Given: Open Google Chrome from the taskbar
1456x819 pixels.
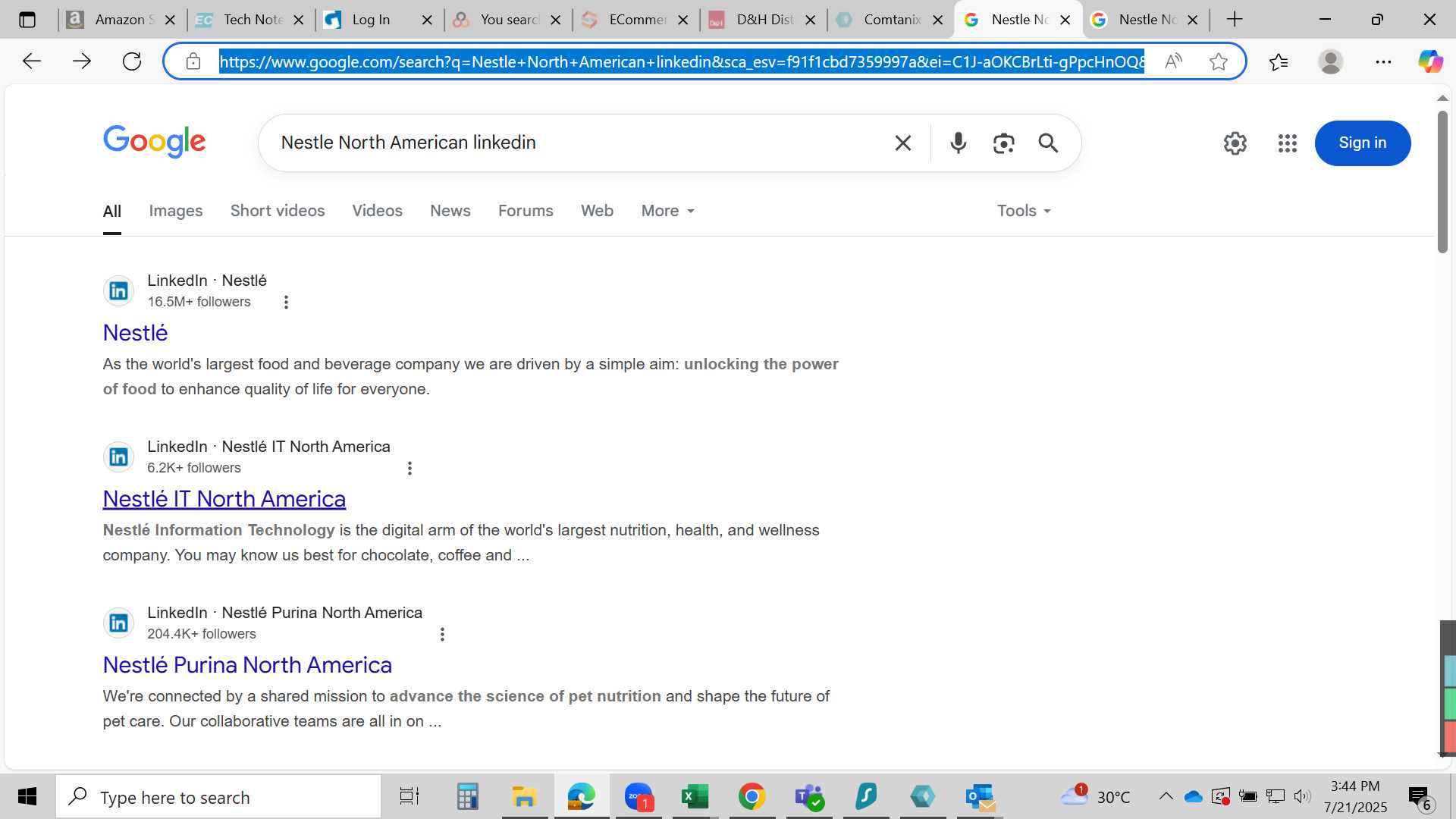Looking at the screenshot, I should click(x=752, y=796).
